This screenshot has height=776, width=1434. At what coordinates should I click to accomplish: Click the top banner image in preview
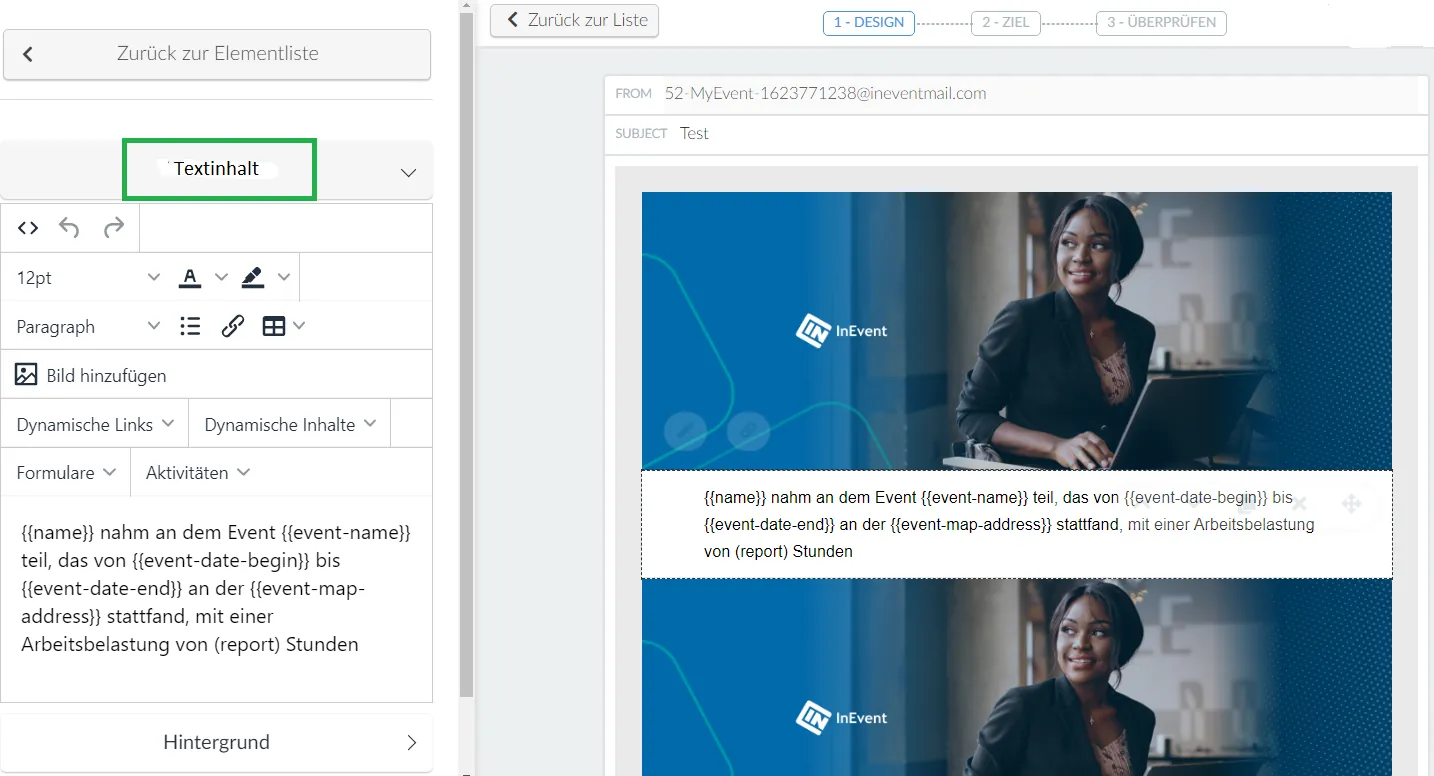[1016, 331]
